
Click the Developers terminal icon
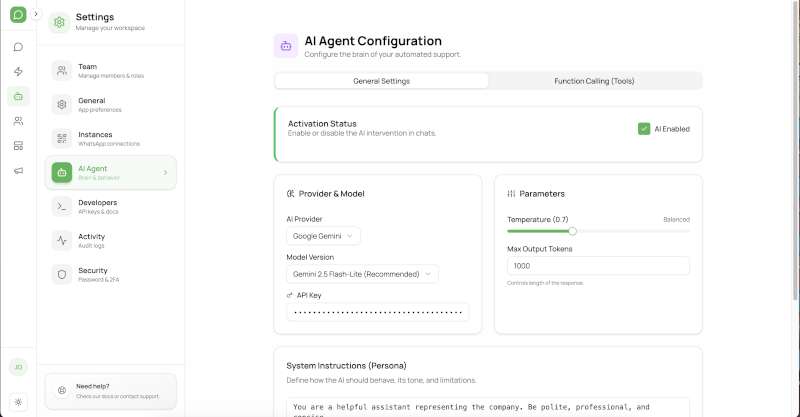[x=62, y=207]
